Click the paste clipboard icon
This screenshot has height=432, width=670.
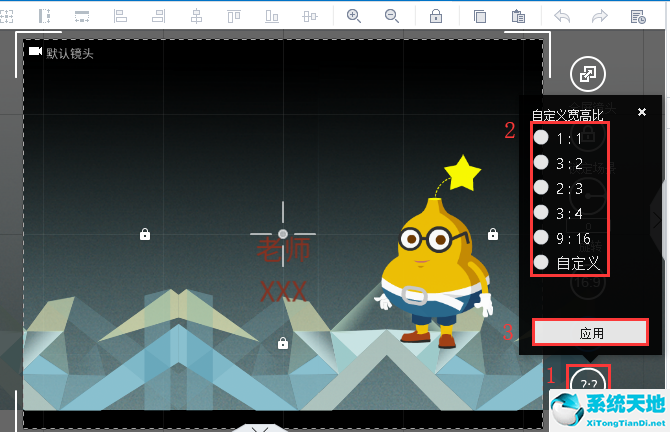(x=518, y=16)
